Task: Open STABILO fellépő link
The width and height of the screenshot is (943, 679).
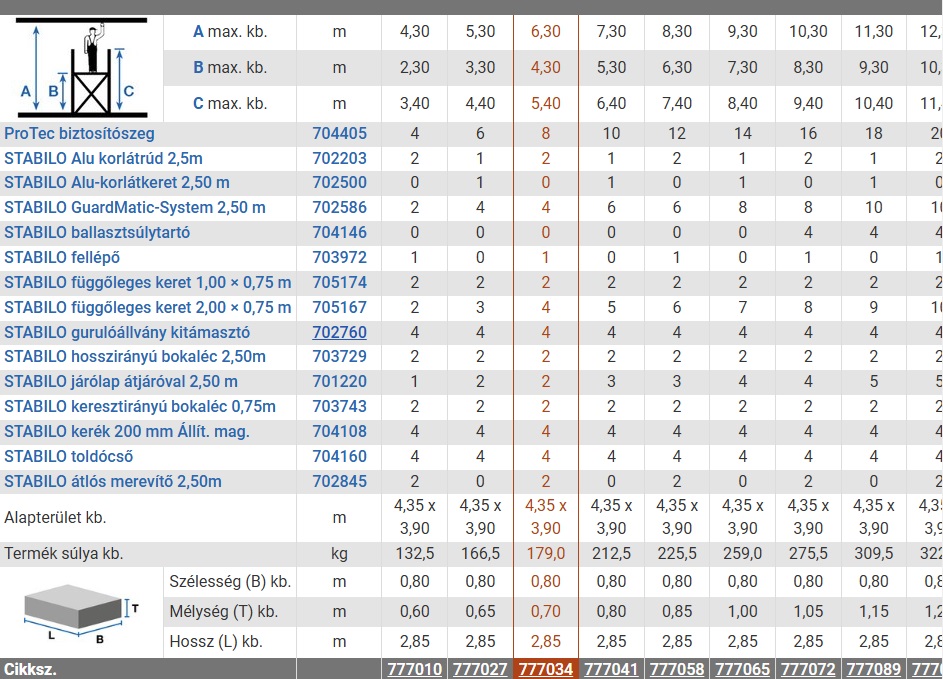Action: point(62,257)
